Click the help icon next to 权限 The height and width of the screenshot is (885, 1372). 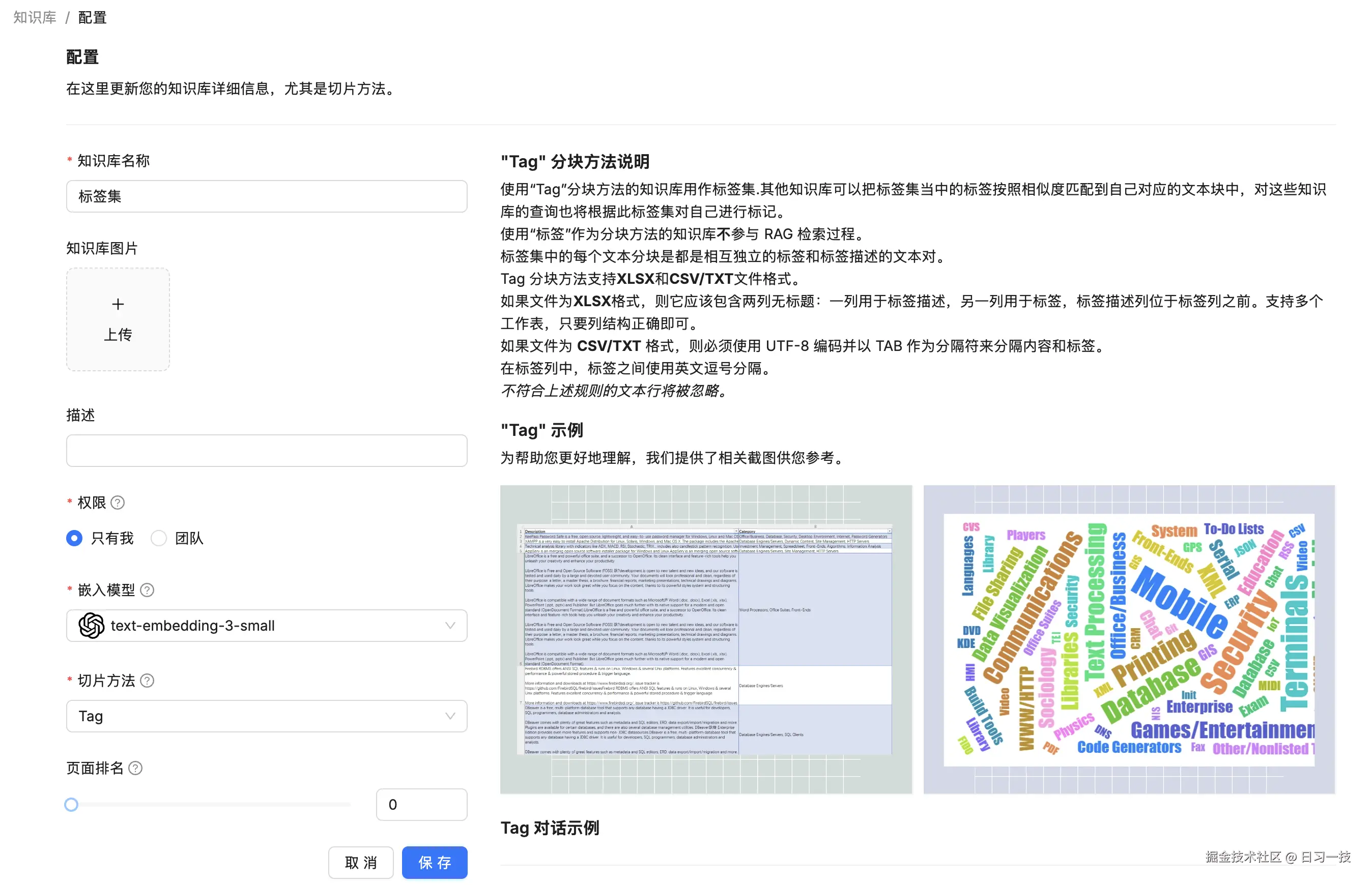pos(118,503)
